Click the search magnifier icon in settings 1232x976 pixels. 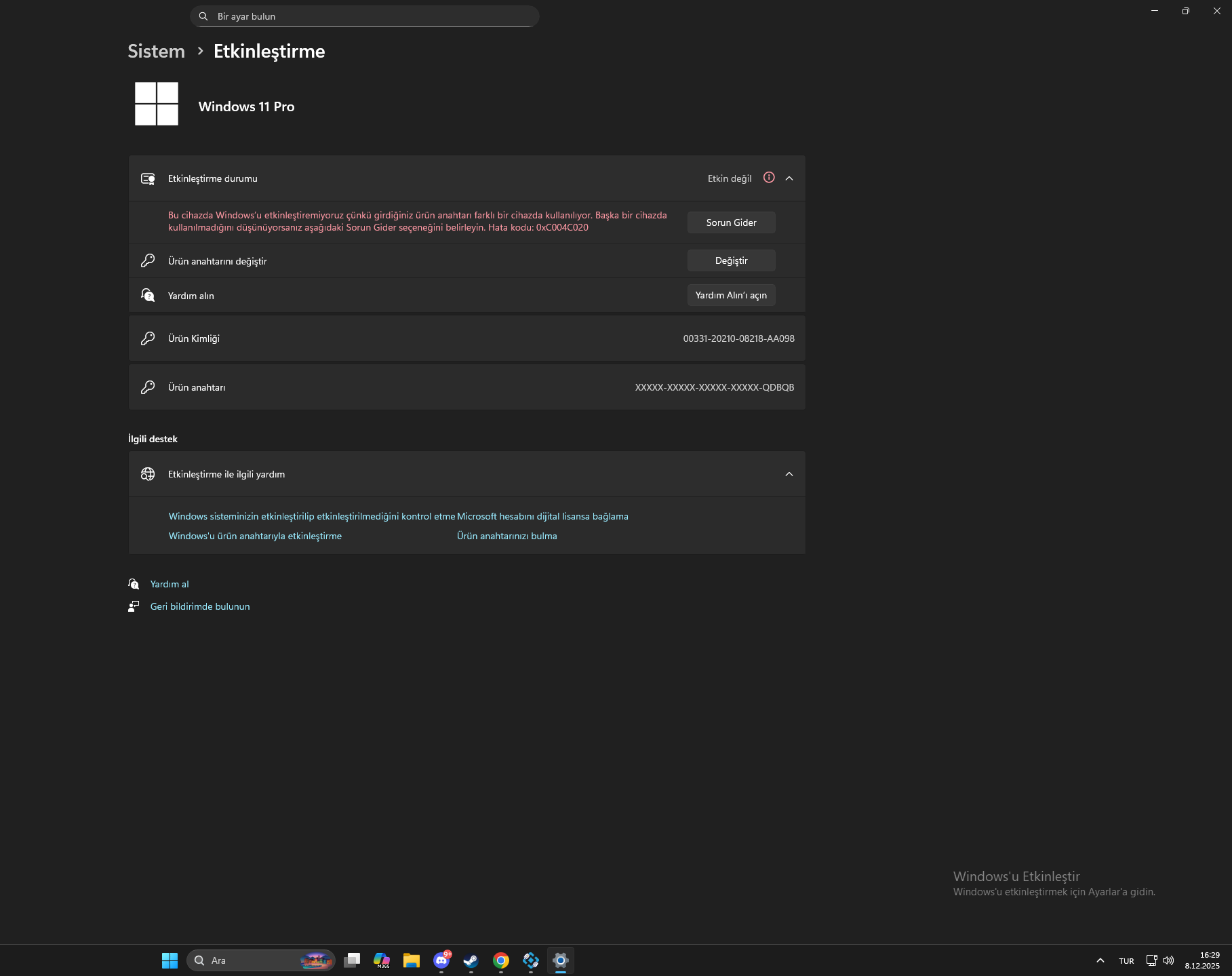pyautogui.click(x=203, y=16)
